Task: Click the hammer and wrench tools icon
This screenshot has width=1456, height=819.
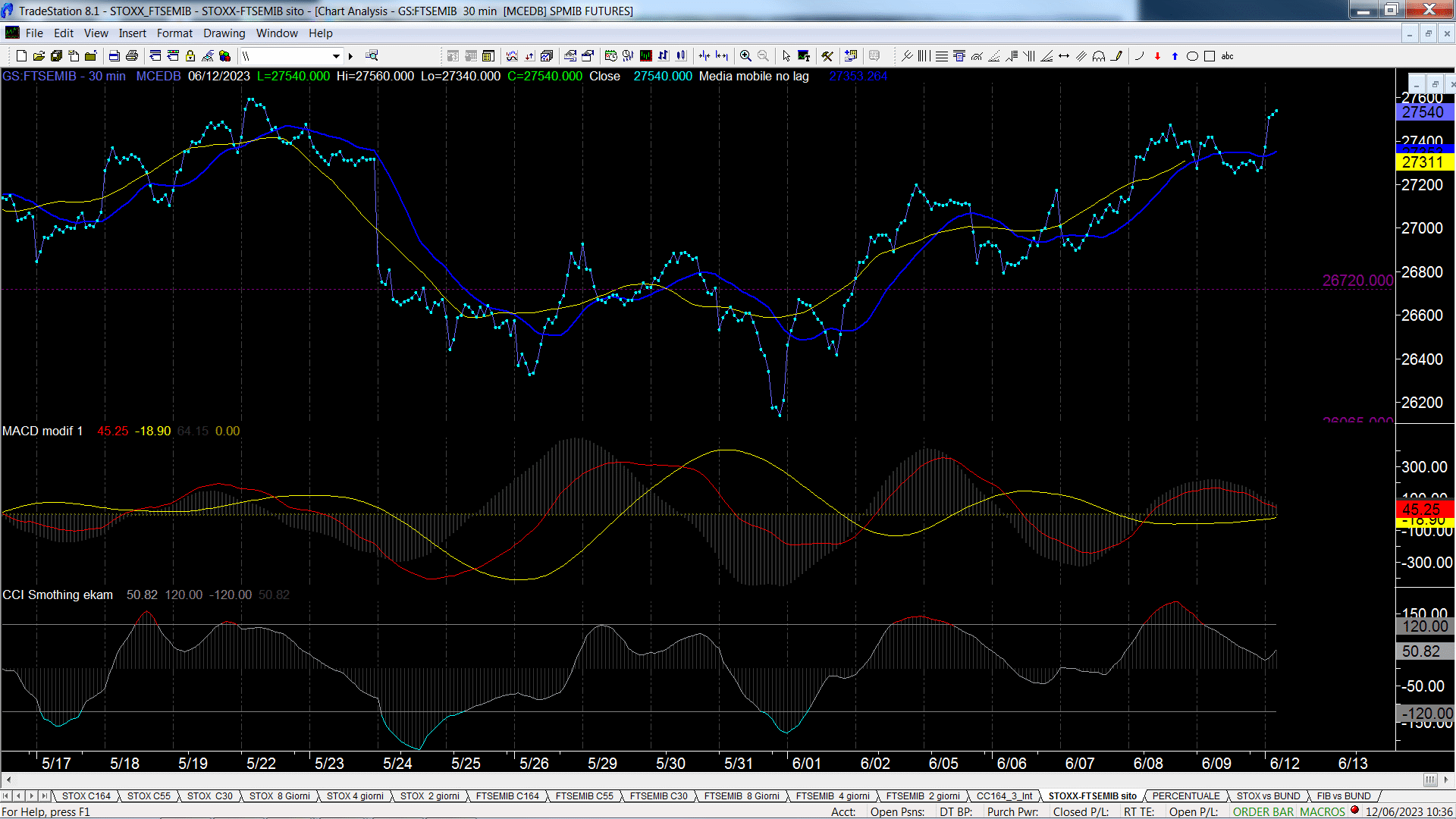Action: tap(827, 55)
